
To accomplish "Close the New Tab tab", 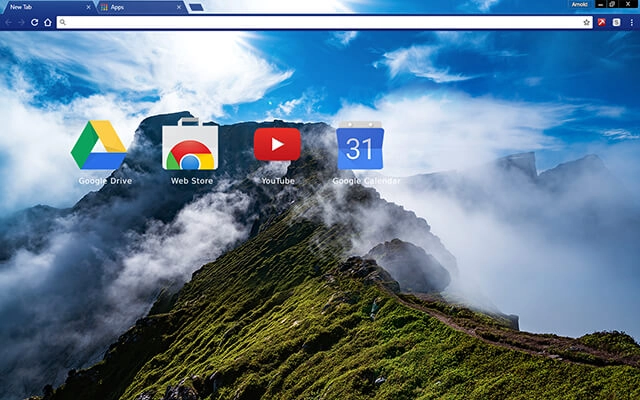I will coord(88,7).
